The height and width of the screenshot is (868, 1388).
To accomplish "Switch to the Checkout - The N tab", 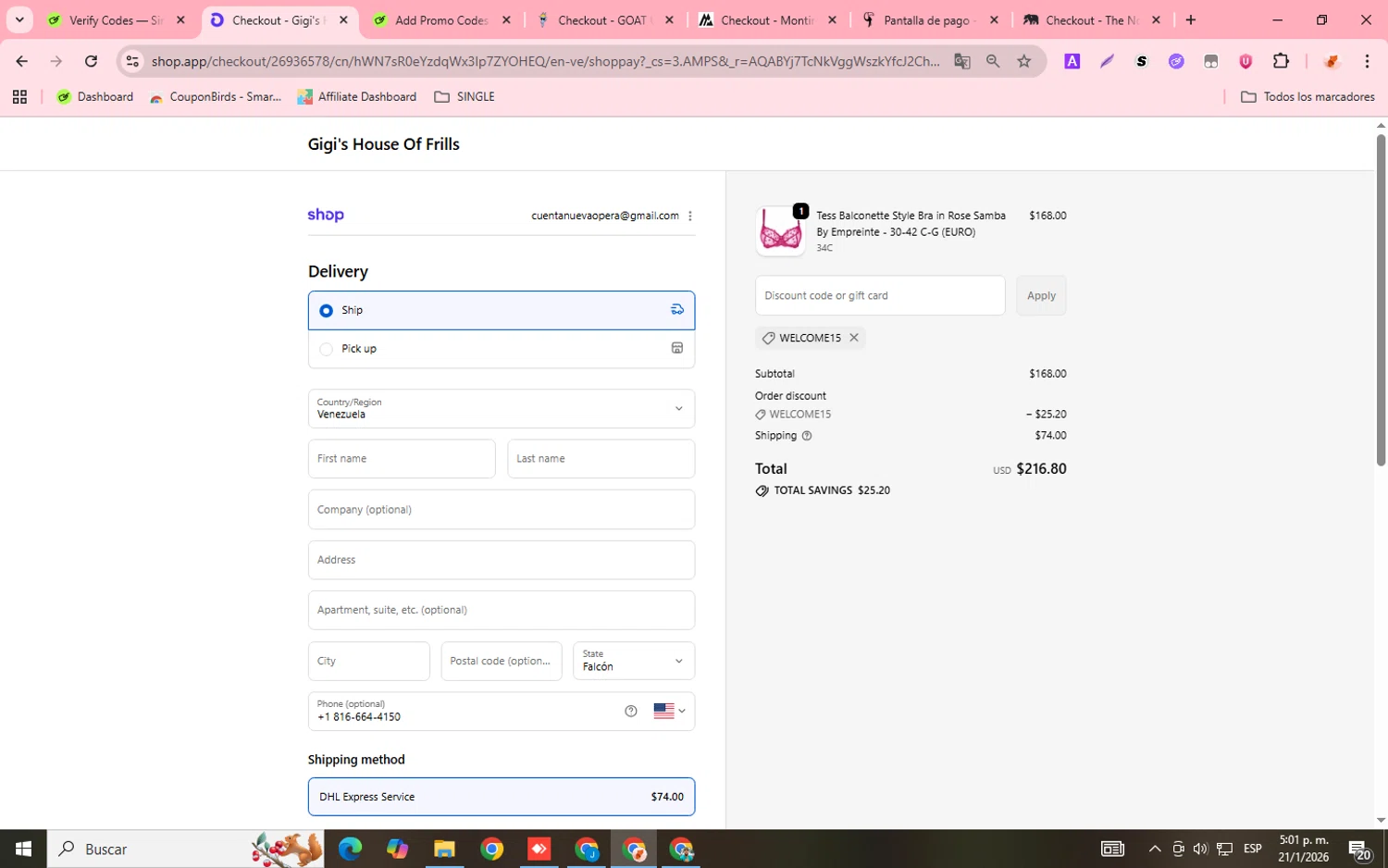I will pyautogui.click(x=1092, y=20).
